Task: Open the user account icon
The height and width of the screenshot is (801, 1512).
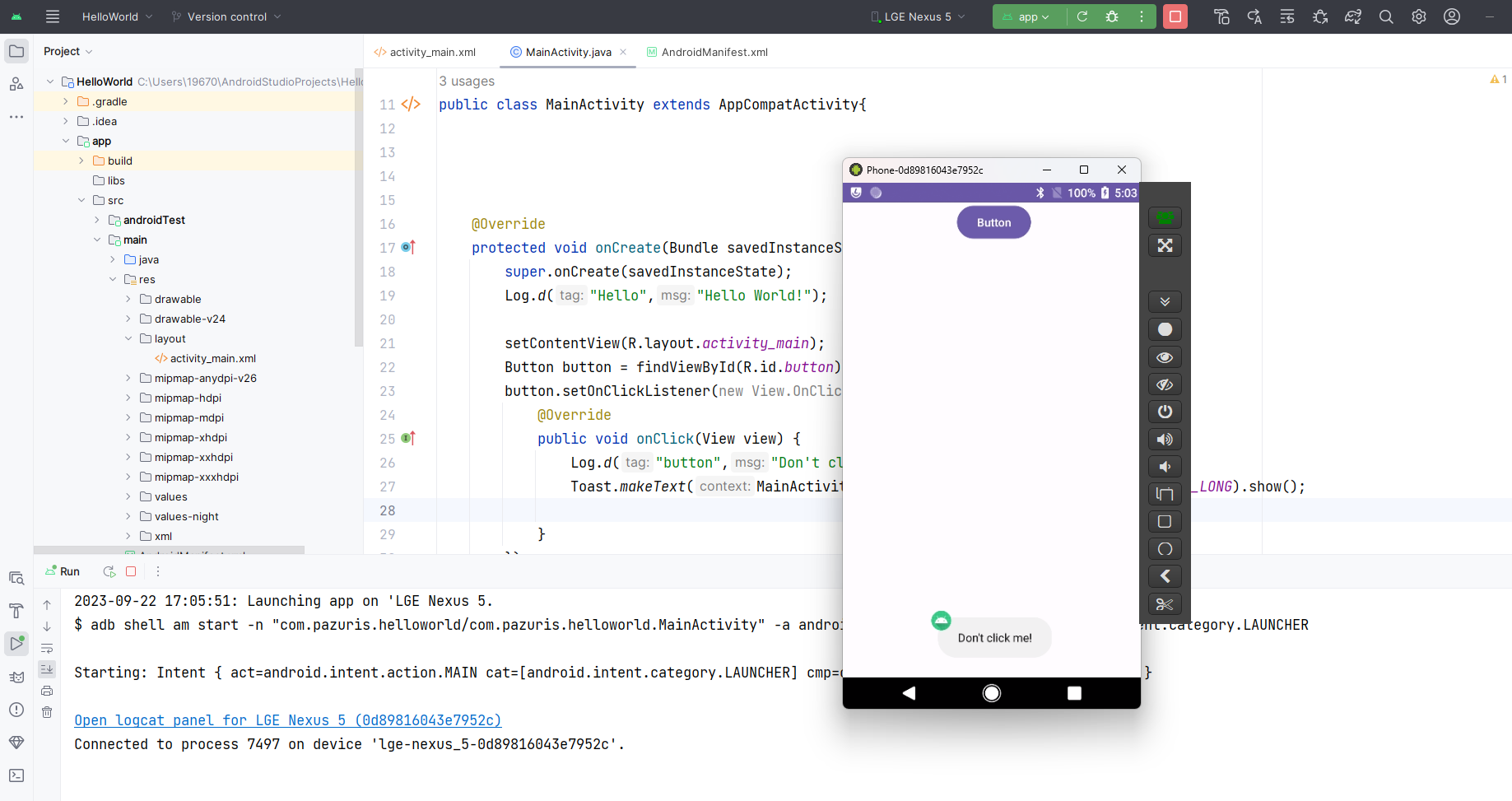Action: (1452, 16)
